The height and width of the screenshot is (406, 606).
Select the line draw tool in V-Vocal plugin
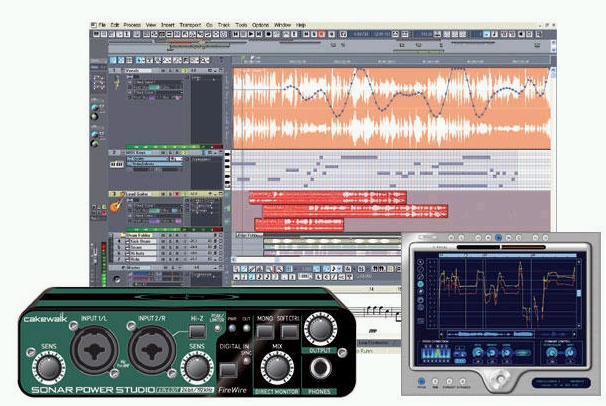[420, 269]
